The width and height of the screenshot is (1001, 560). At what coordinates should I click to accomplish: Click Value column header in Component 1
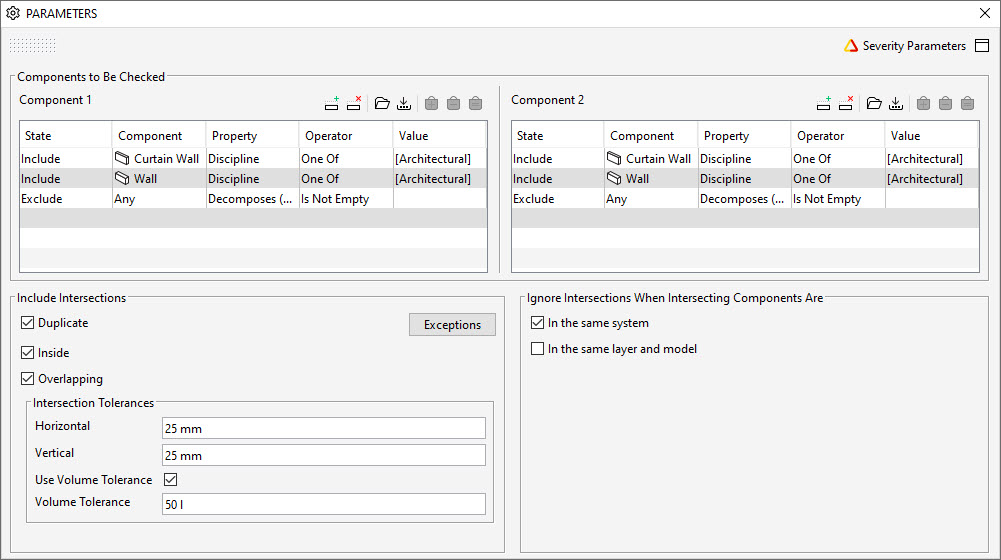click(439, 135)
